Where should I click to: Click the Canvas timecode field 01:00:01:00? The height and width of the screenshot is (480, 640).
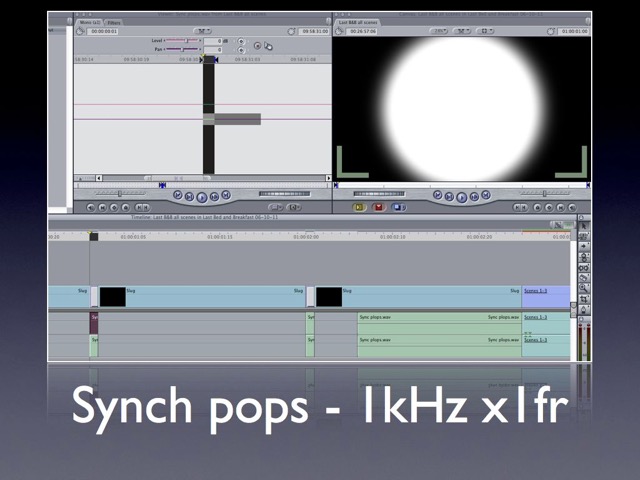[574, 31]
